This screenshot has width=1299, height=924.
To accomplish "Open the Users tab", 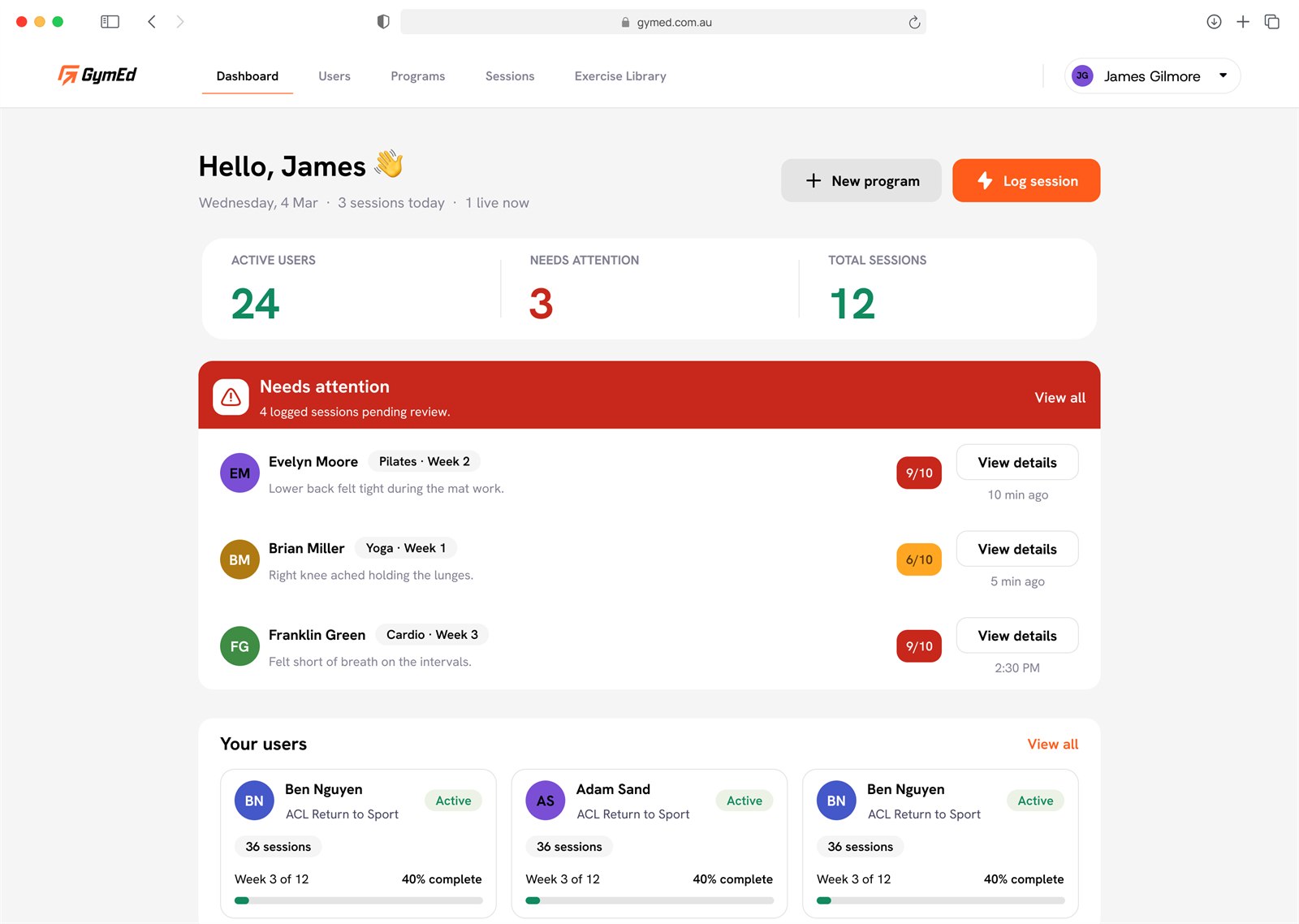I will tap(334, 76).
